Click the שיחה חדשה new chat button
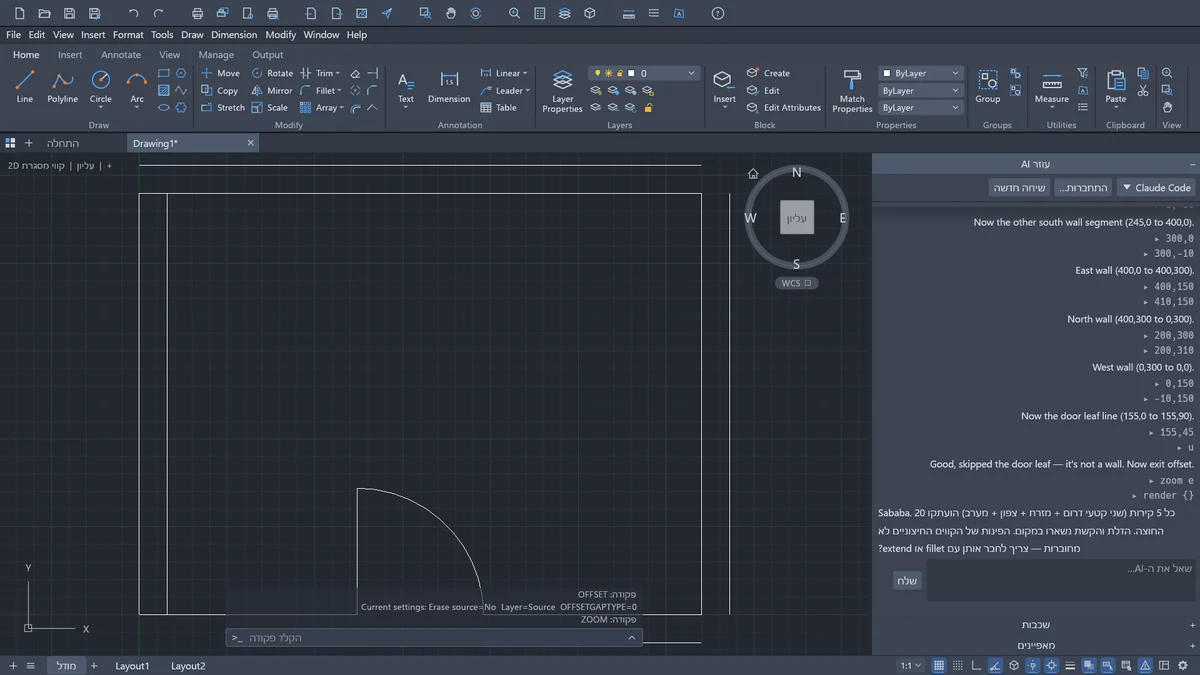This screenshot has width=1200, height=675. [x=1019, y=187]
